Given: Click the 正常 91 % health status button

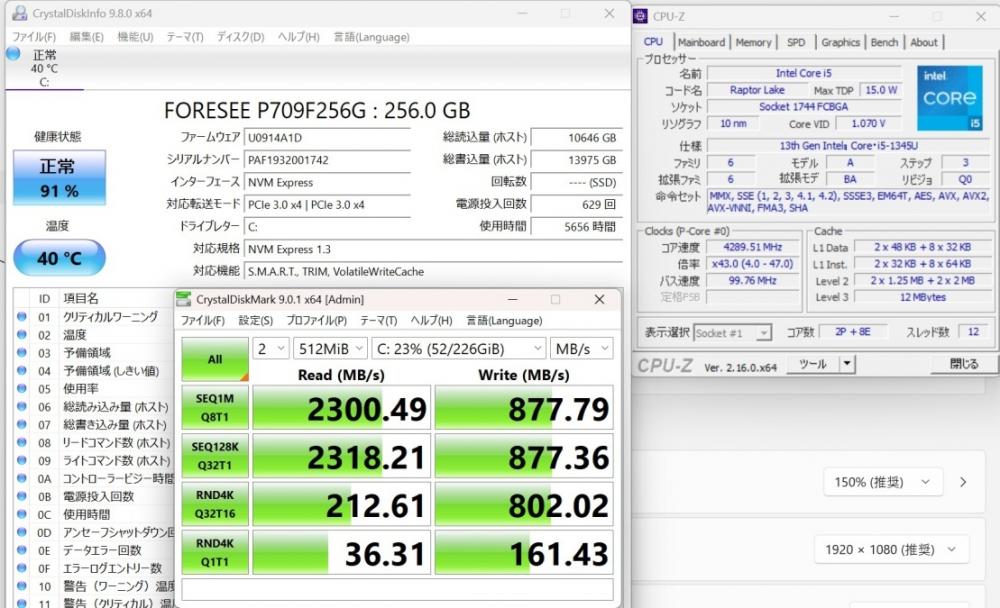Looking at the screenshot, I should (59, 178).
